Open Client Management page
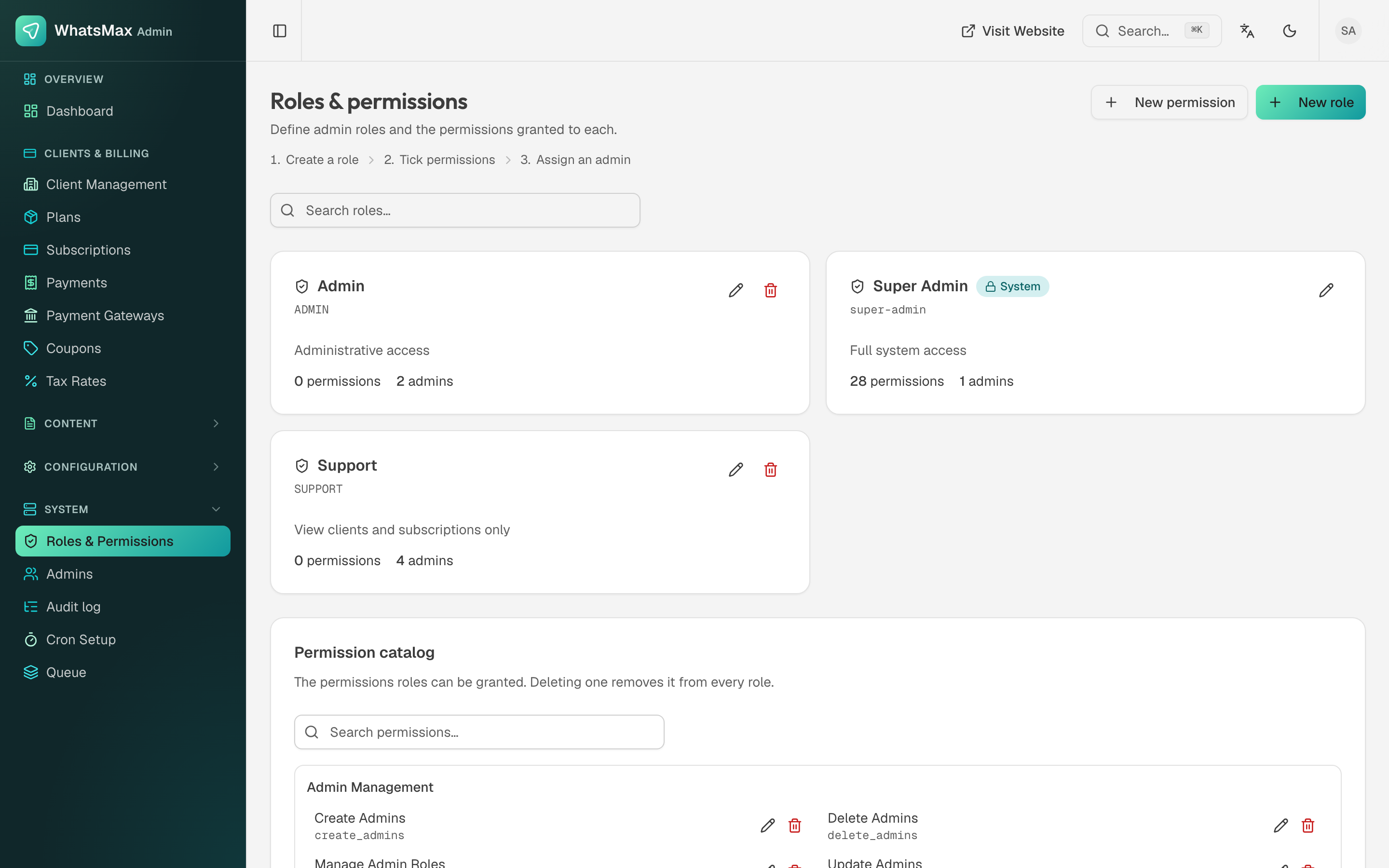The height and width of the screenshot is (868, 1389). point(123,184)
